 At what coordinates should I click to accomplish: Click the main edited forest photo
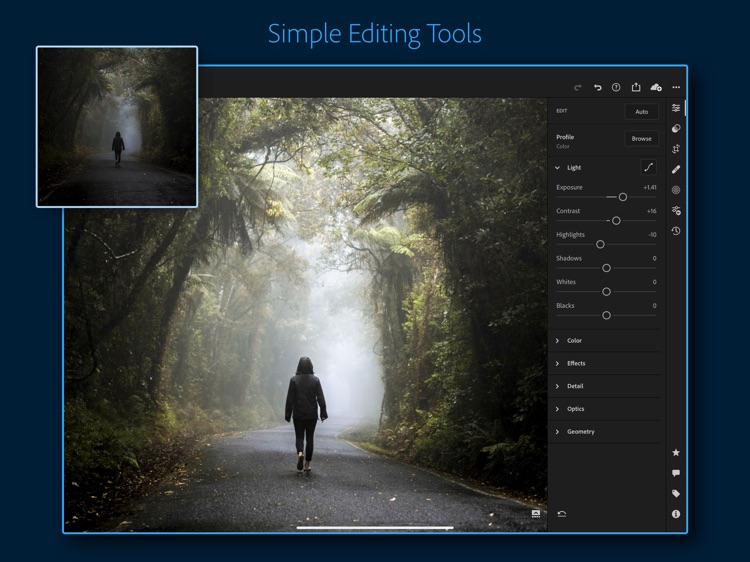[306, 315]
